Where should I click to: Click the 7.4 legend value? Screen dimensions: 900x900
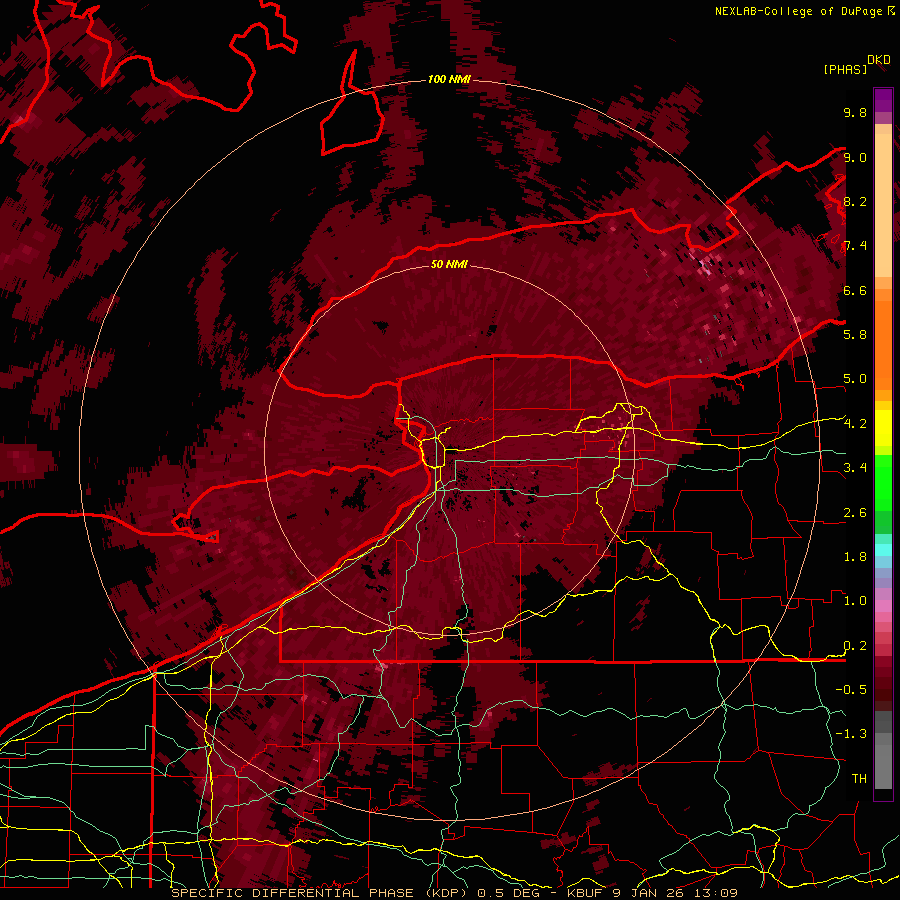coord(855,246)
